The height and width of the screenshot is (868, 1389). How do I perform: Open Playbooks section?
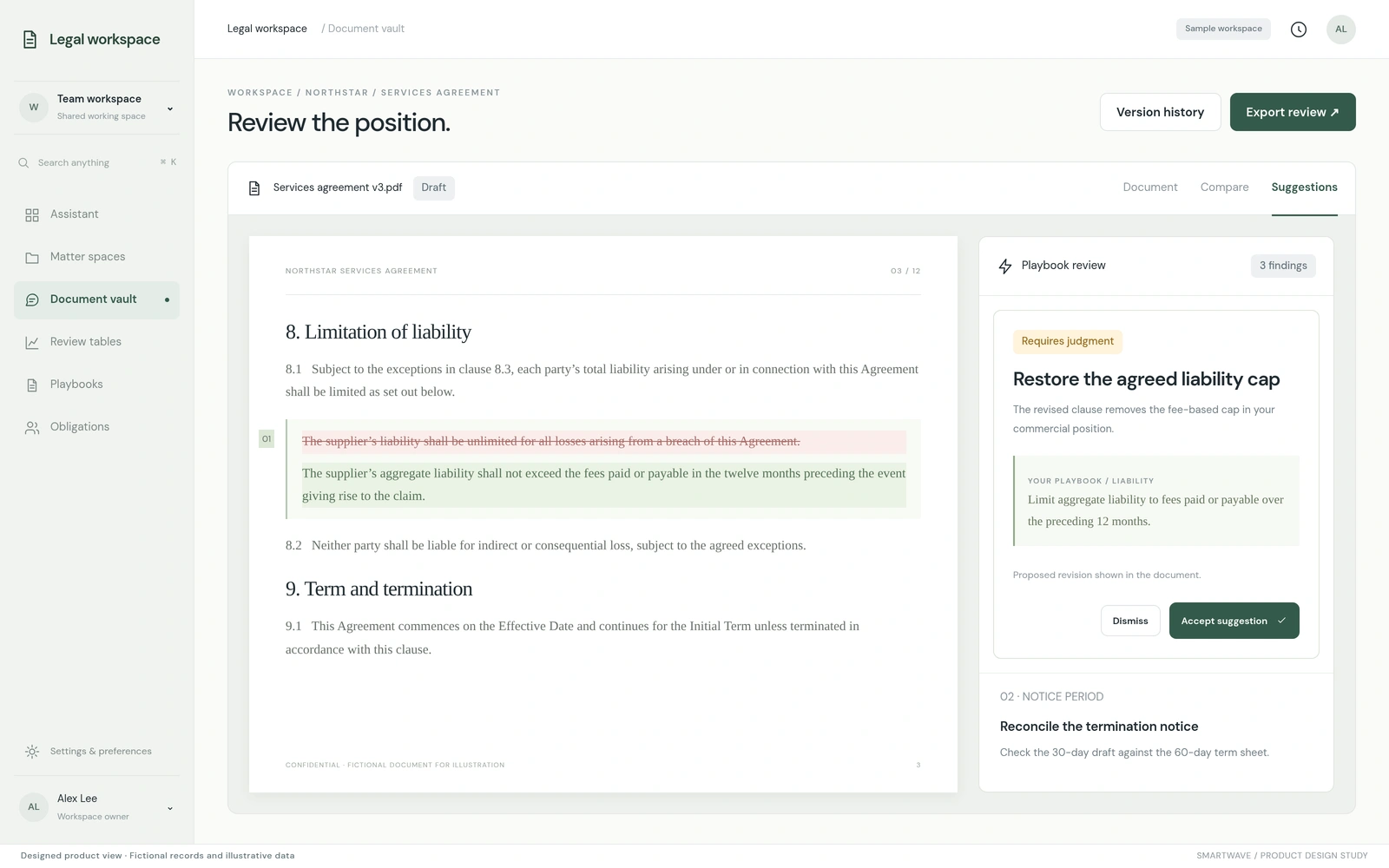pyautogui.click(x=96, y=385)
